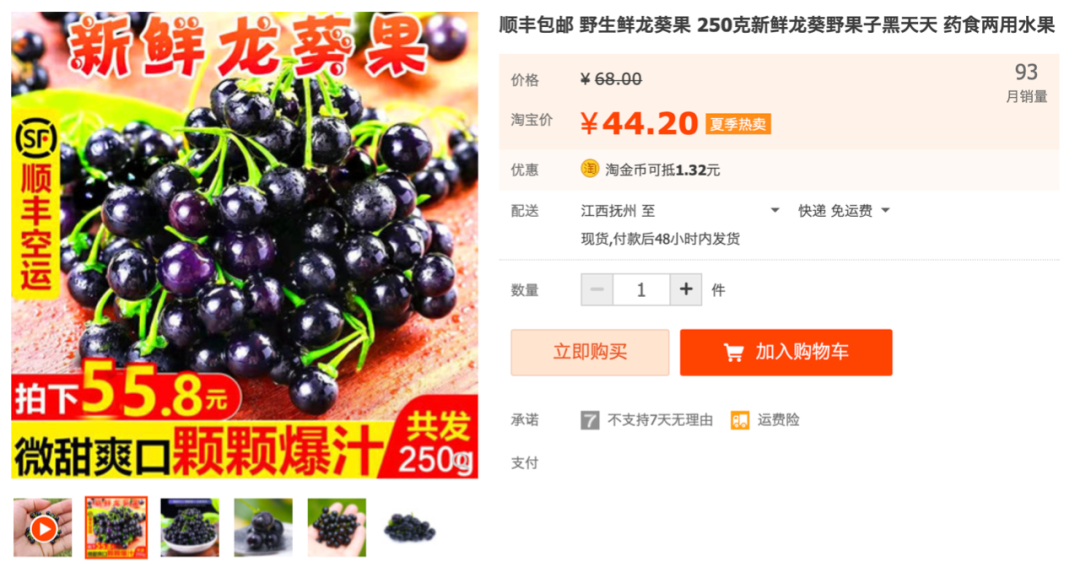The height and width of the screenshot is (567, 1080).
Task: Click the 夏季热卖 promotion tag
Action: point(738,124)
